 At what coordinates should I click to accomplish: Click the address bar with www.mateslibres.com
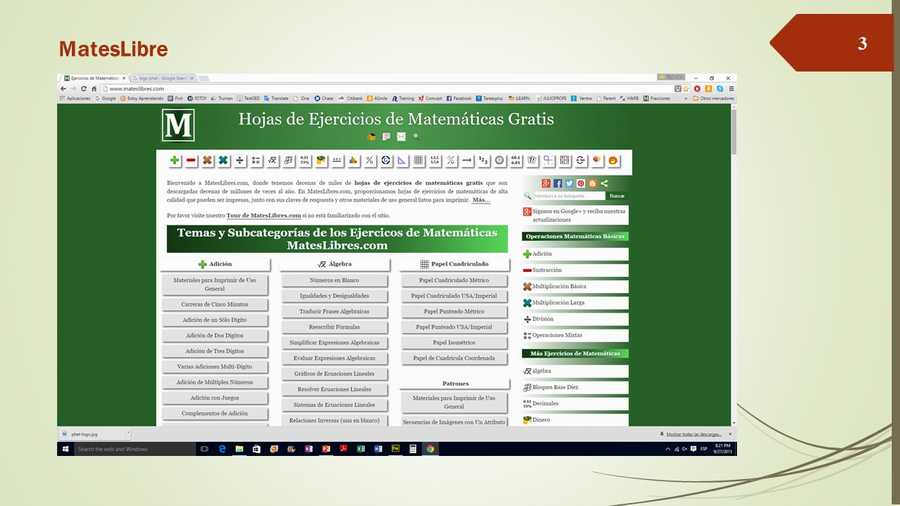click(x=387, y=89)
